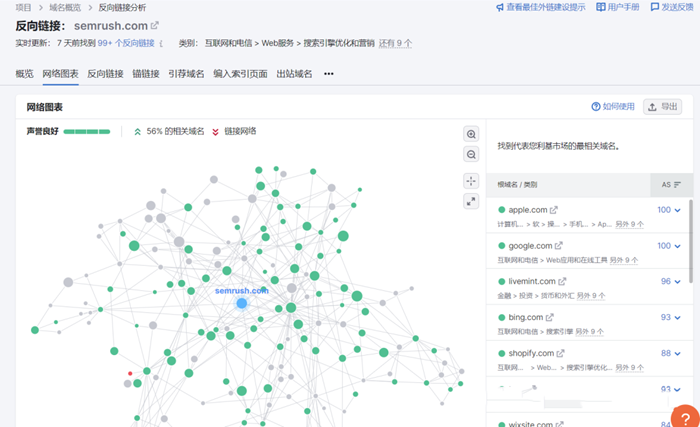
Task: Open the 锚链接 tab
Action: pyautogui.click(x=146, y=74)
